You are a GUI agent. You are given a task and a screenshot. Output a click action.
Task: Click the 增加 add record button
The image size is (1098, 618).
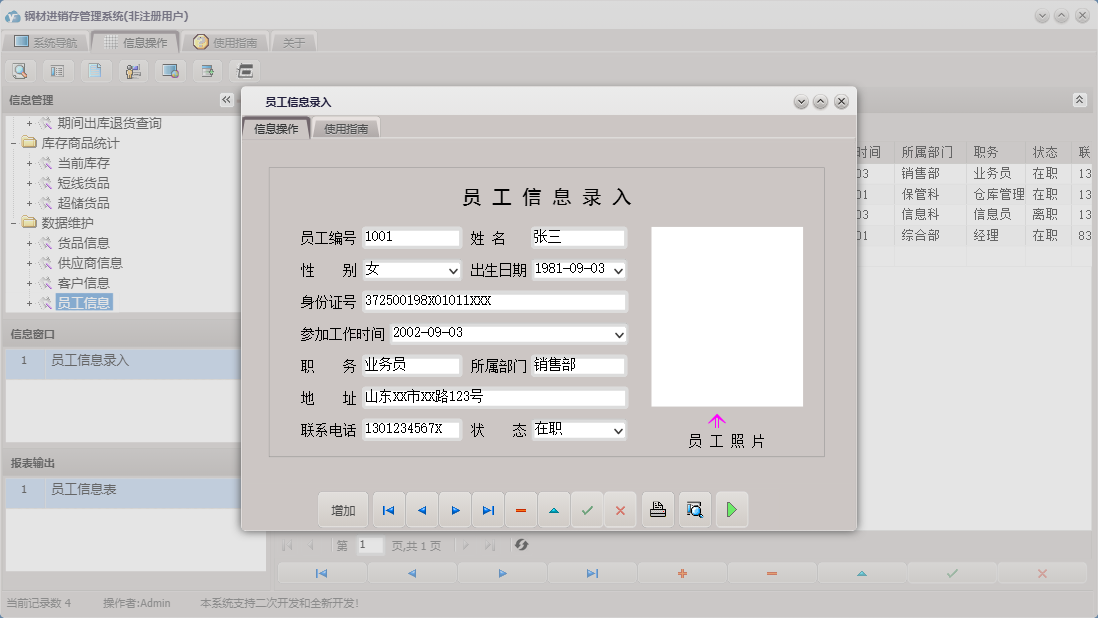(x=343, y=510)
